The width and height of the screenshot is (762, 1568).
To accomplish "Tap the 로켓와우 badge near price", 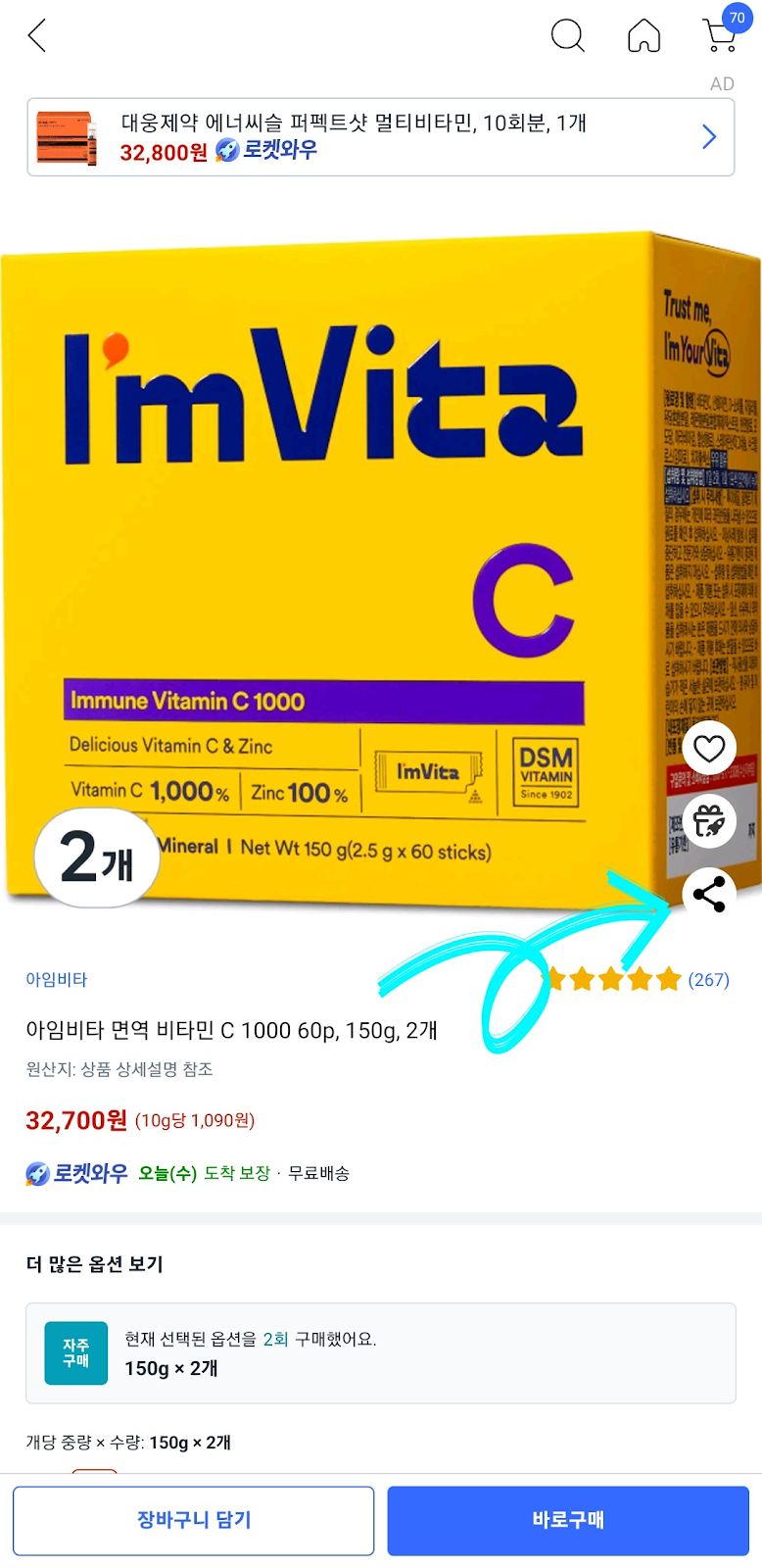I will 76,1173.
